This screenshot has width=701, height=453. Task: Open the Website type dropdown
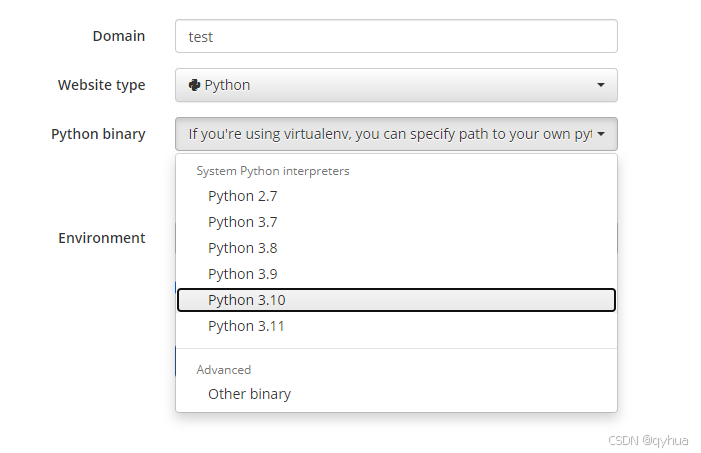pos(395,85)
